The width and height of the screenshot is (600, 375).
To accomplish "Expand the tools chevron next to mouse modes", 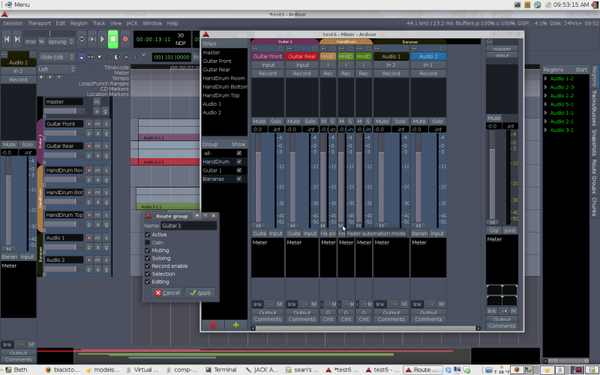I will point(143,55).
